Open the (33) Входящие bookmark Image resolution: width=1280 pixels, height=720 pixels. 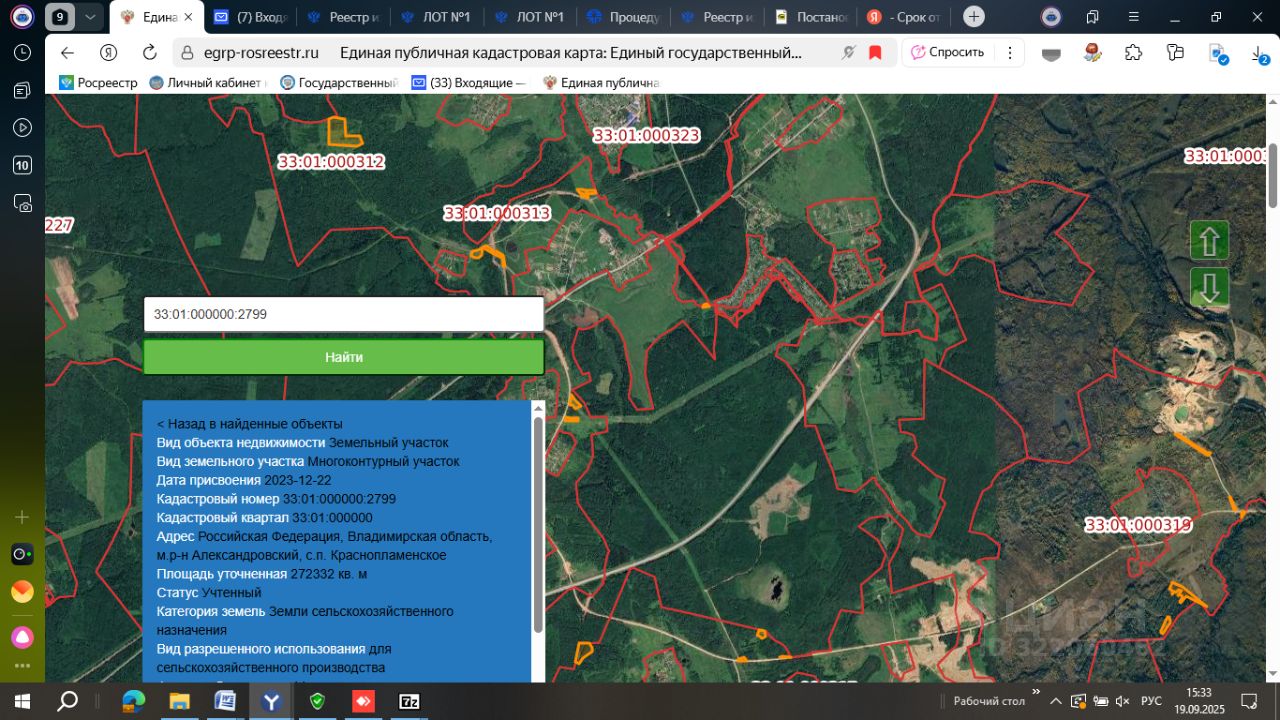tap(468, 83)
